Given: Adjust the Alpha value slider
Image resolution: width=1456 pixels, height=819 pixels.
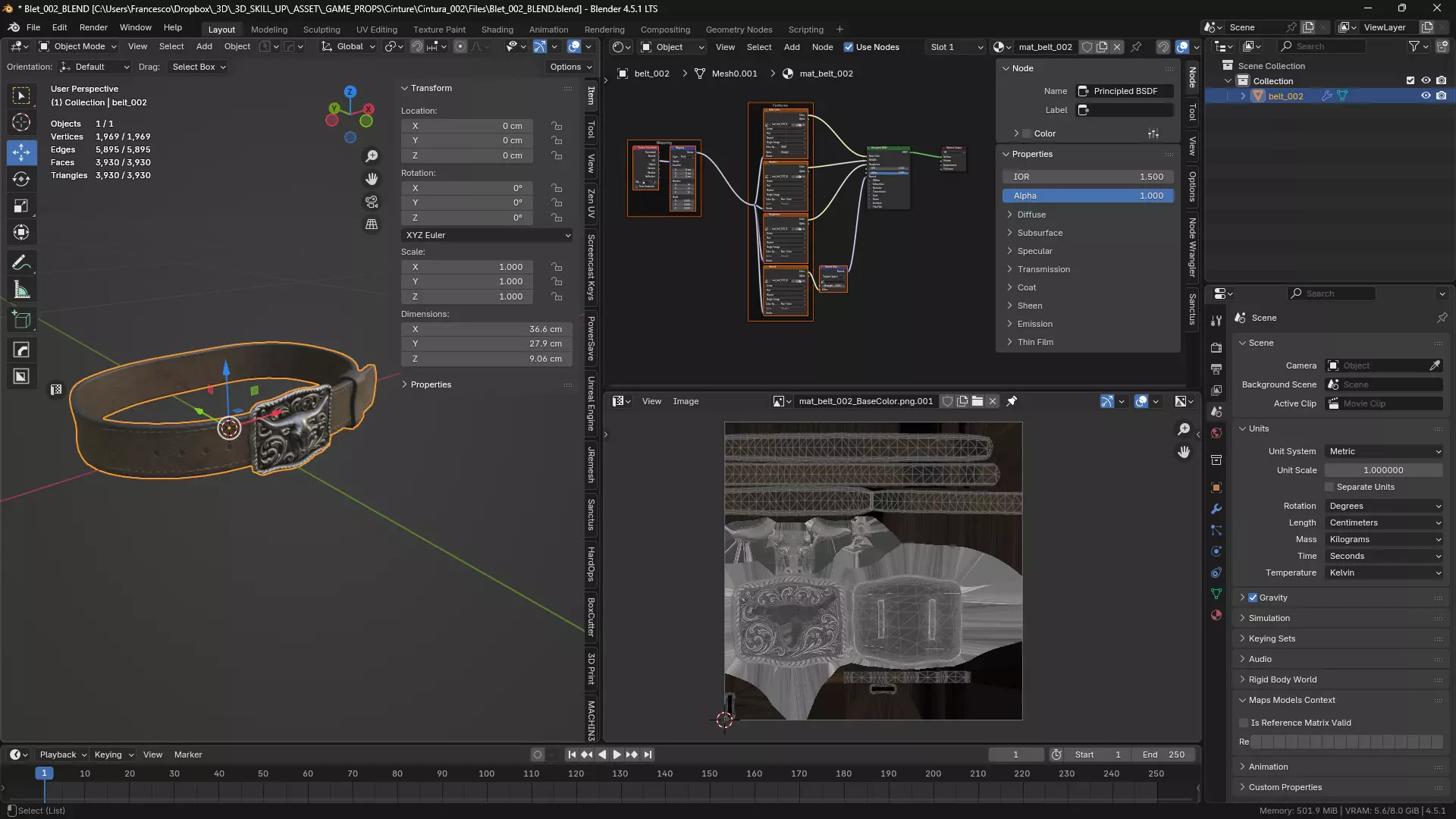Looking at the screenshot, I should tap(1087, 196).
